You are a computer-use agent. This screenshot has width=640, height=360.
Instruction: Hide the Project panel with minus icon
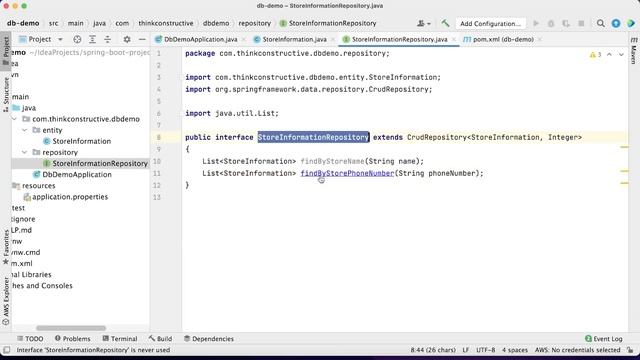[142, 39]
